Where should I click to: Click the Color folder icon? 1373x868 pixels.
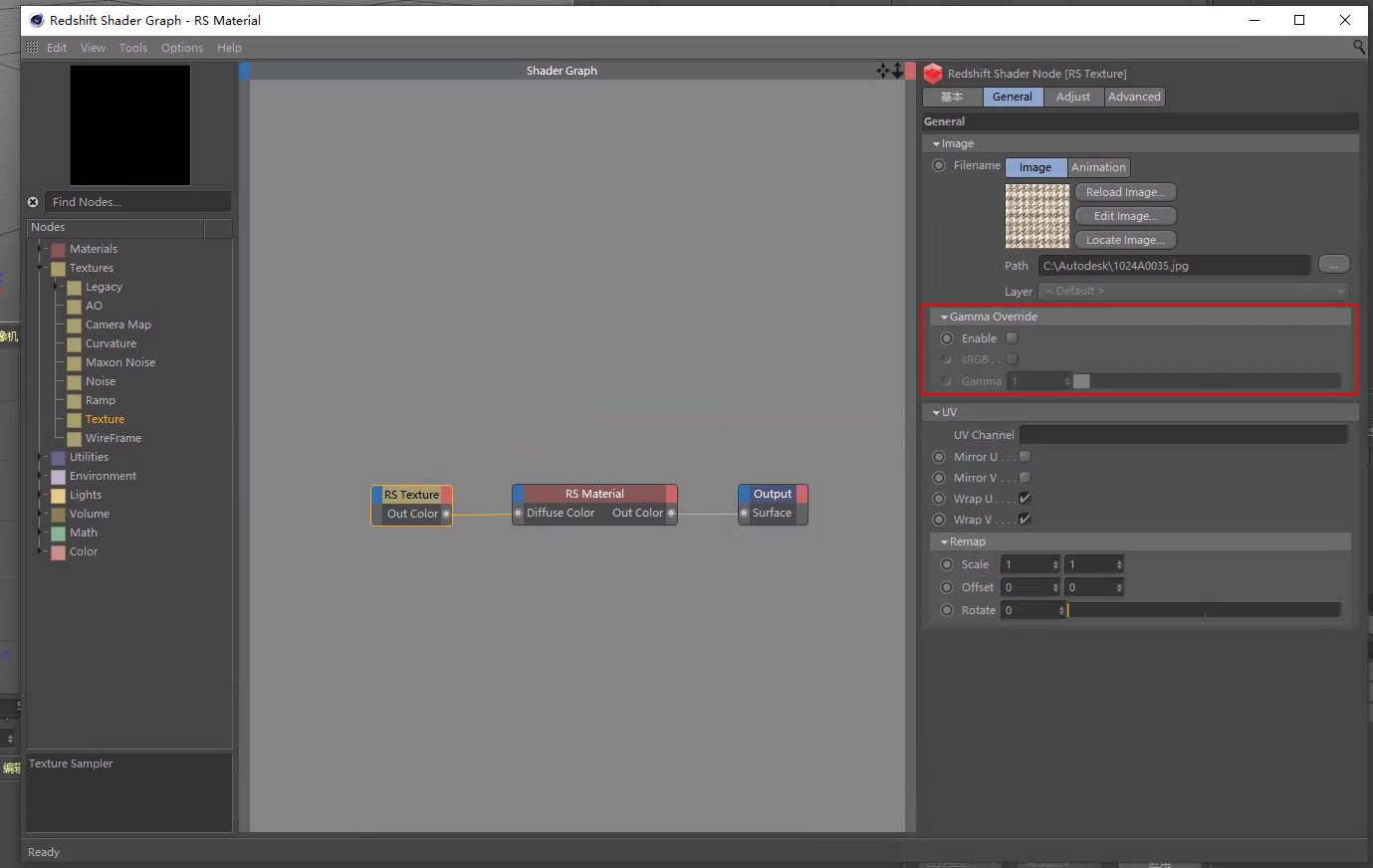tap(59, 552)
